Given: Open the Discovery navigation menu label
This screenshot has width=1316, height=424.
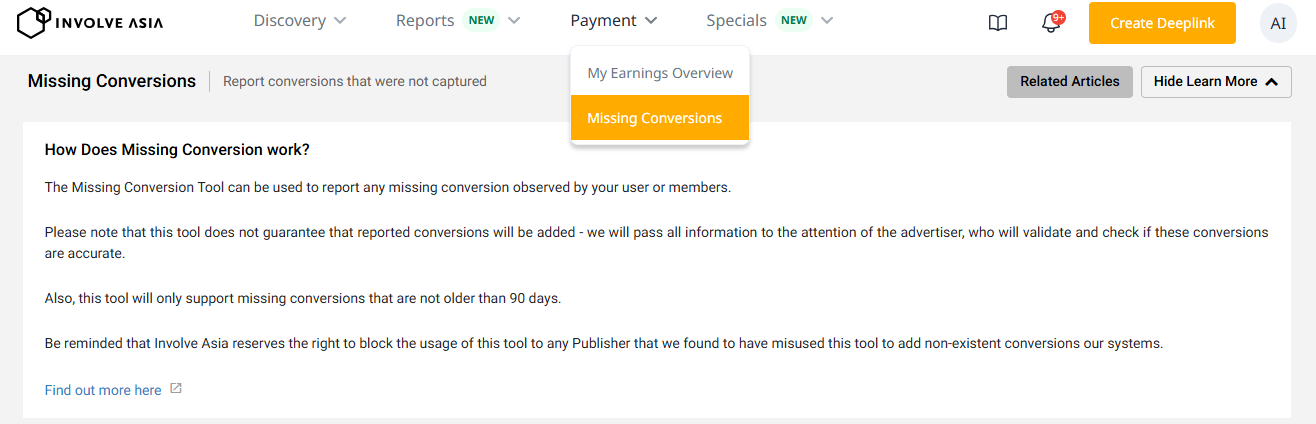Looking at the screenshot, I should click(x=289, y=21).
